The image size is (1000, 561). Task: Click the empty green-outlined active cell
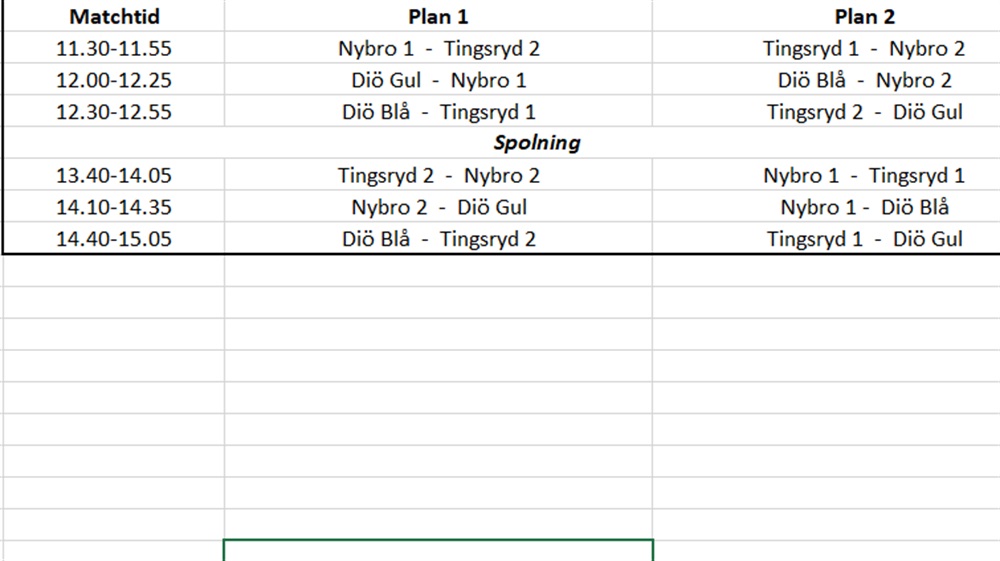[438, 550]
